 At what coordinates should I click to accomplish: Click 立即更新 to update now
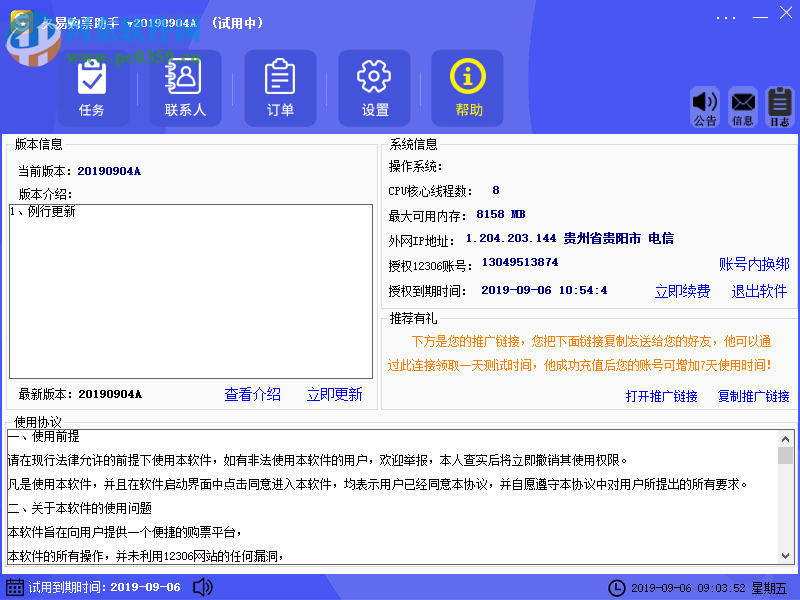point(334,395)
